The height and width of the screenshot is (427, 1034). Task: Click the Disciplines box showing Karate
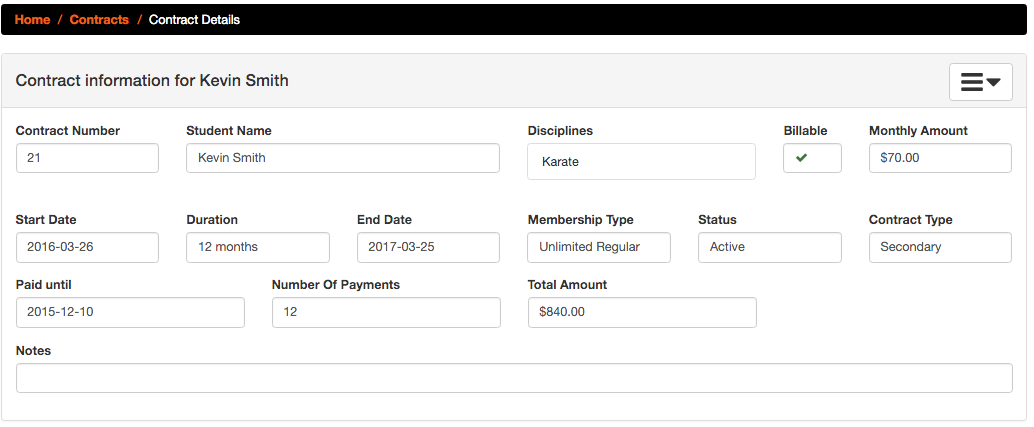[642, 161]
